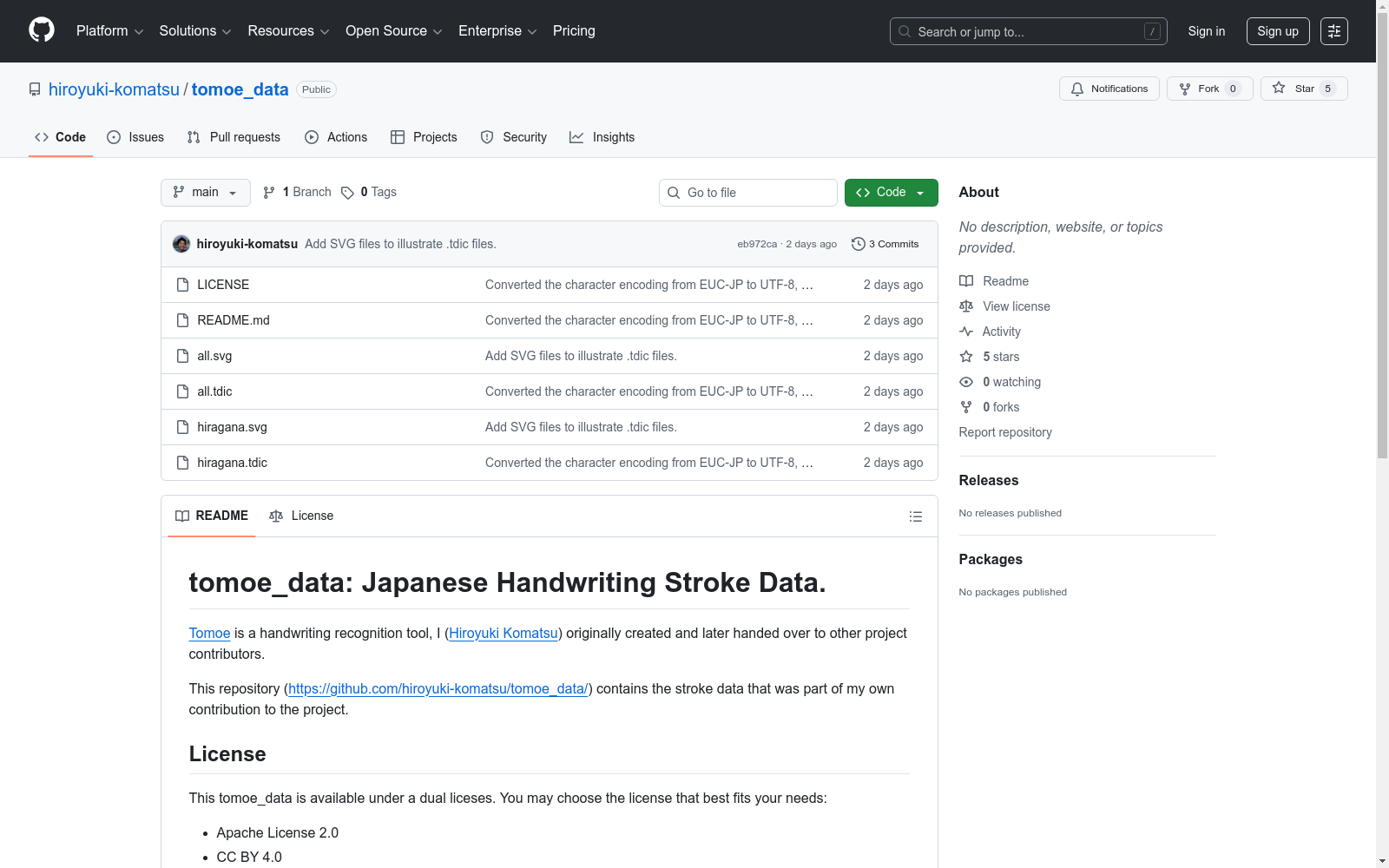Select the Code tab

click(61, 137)
